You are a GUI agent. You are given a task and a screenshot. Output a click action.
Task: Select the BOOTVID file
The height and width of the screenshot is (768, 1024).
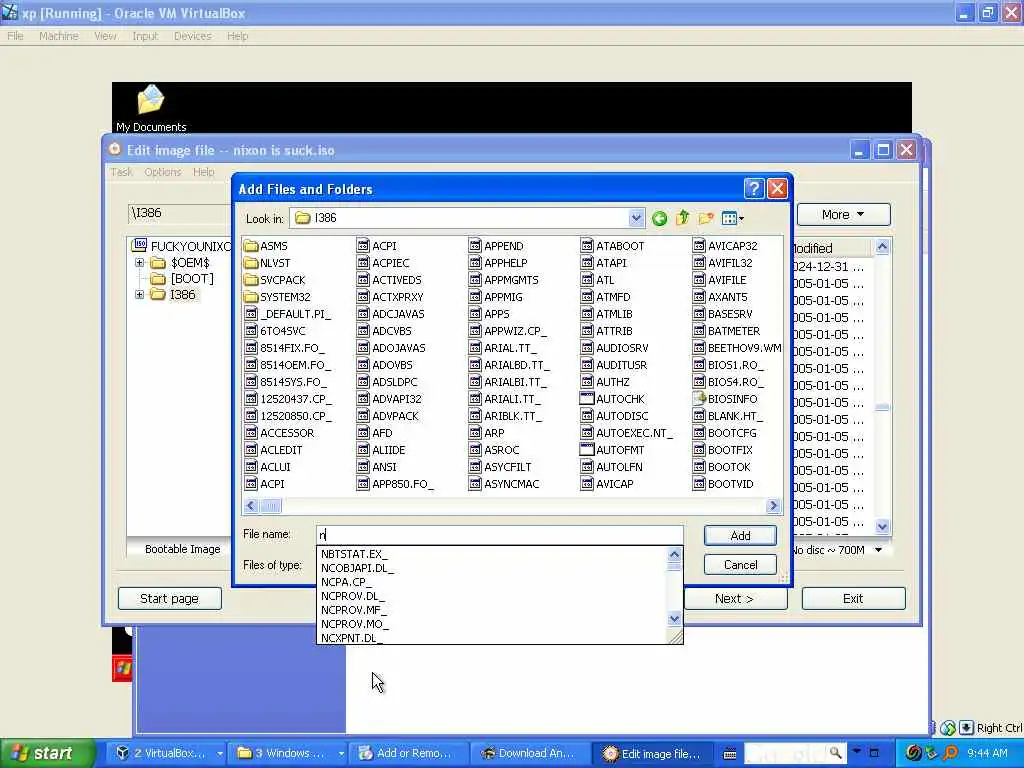(723, 484)
